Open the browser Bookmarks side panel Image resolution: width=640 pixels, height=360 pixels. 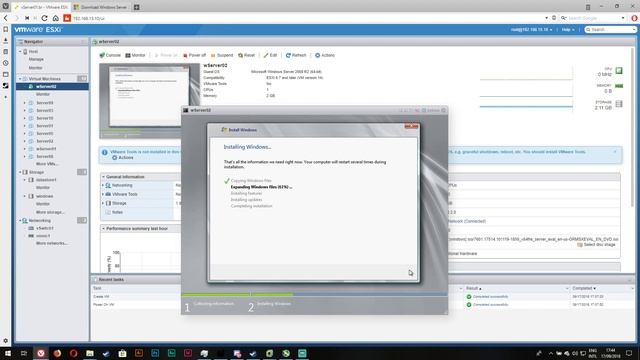pos(6,29)
